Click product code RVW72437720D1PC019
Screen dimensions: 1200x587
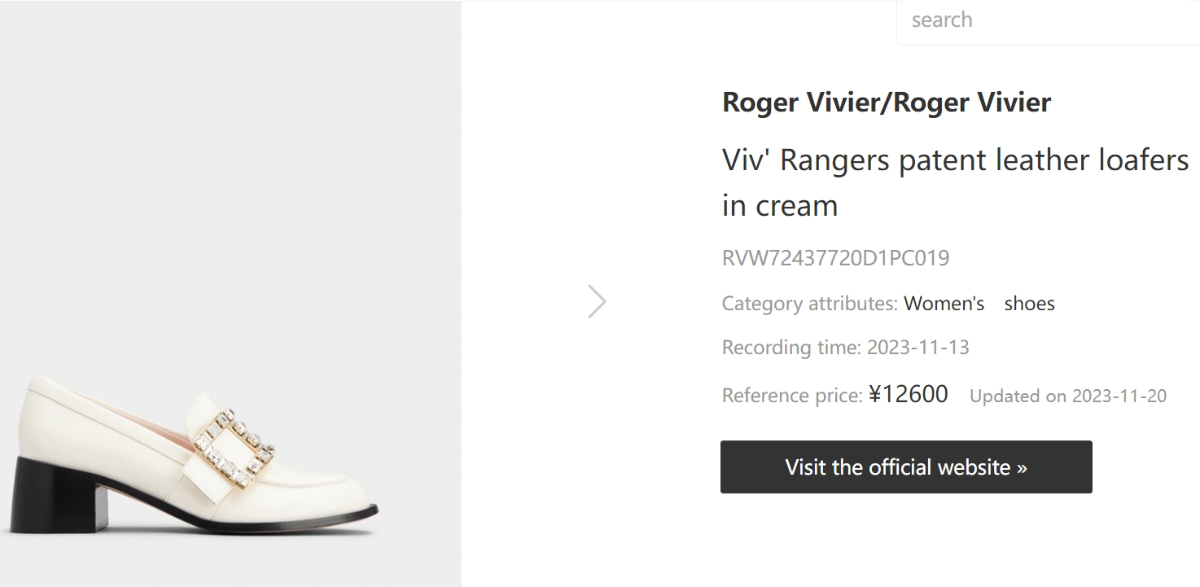835,258
